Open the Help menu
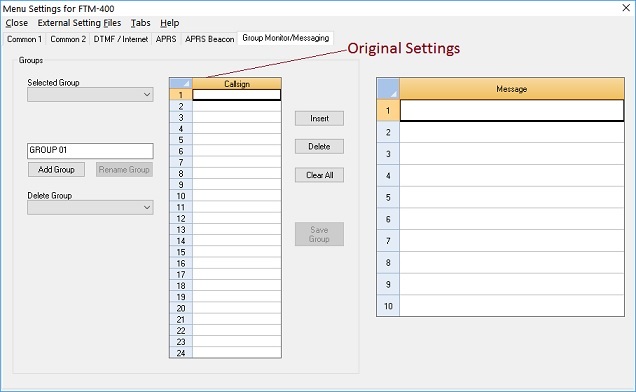Screen dimensions: 636x392 pos(170,23)
